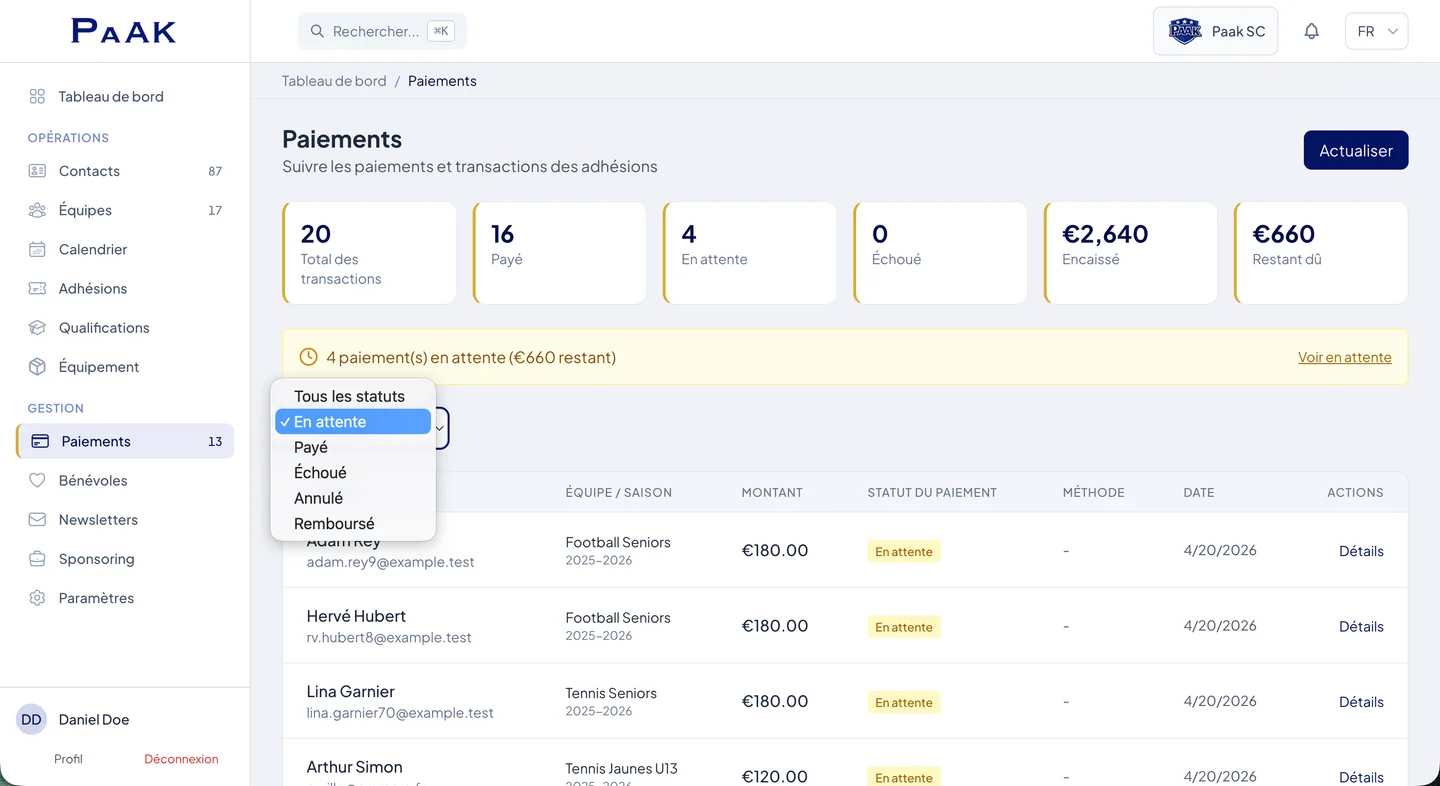Click the Paiements credit card icon
Image resolution: width=1440 pixels, height=786 pixels.
[40, 441]
